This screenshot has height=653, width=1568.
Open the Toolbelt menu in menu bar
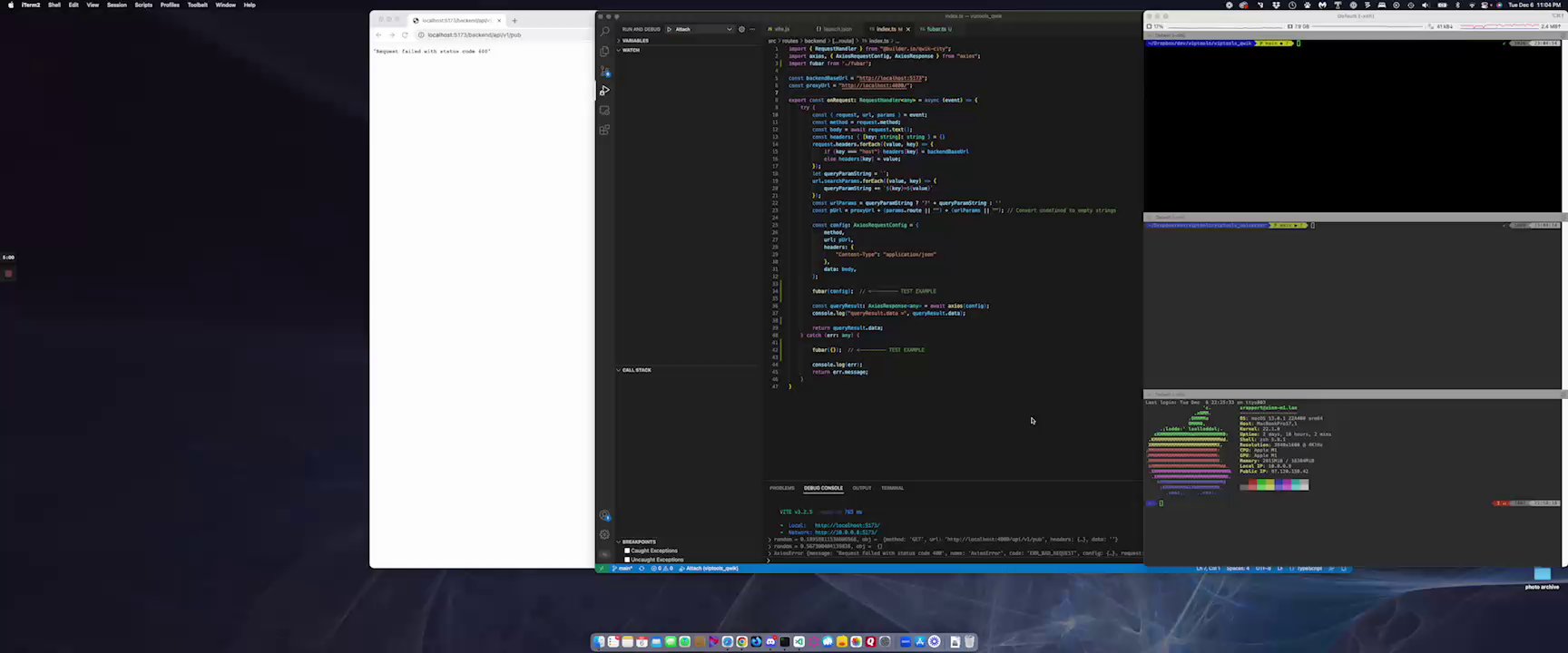tap(197, 5)
